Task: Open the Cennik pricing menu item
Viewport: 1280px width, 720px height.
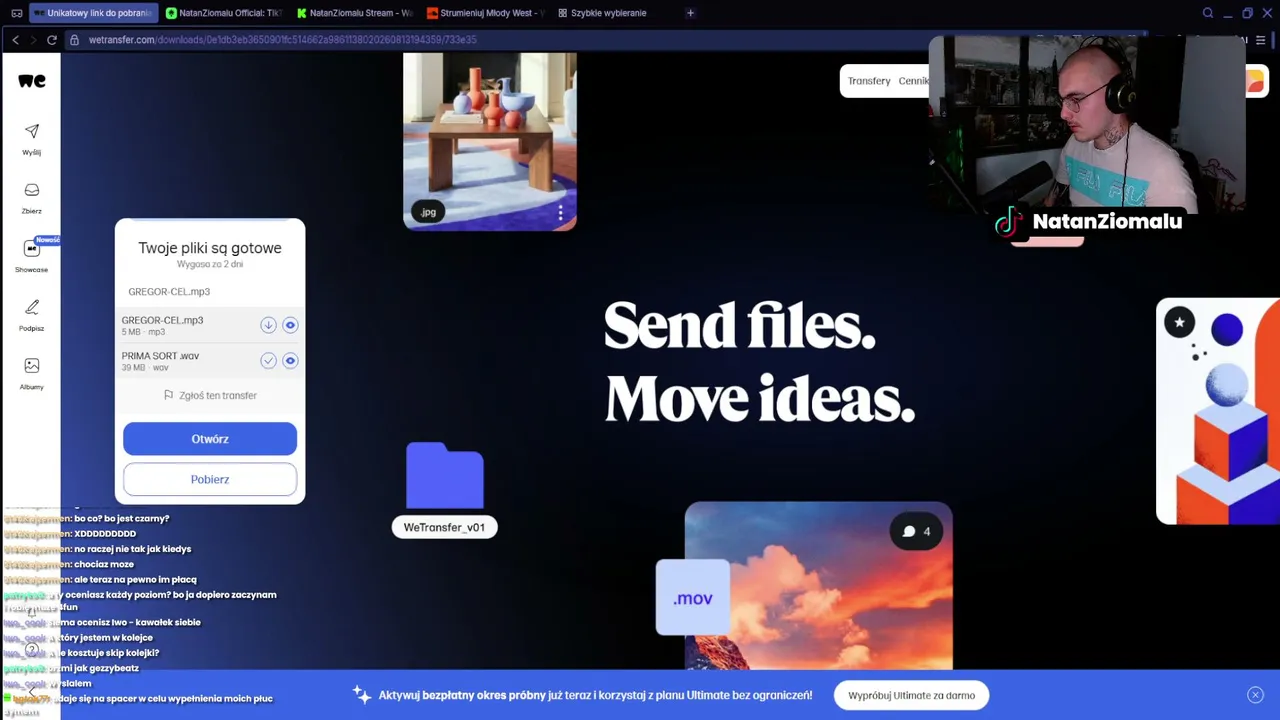Action: [913, 81]
